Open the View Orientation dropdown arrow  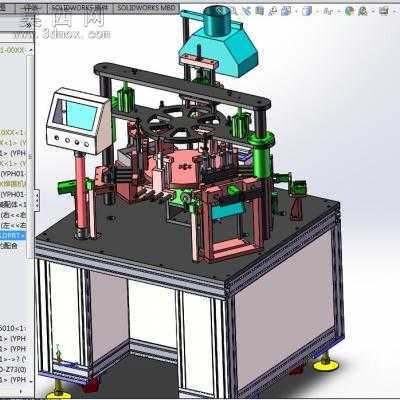pos(296,12)
